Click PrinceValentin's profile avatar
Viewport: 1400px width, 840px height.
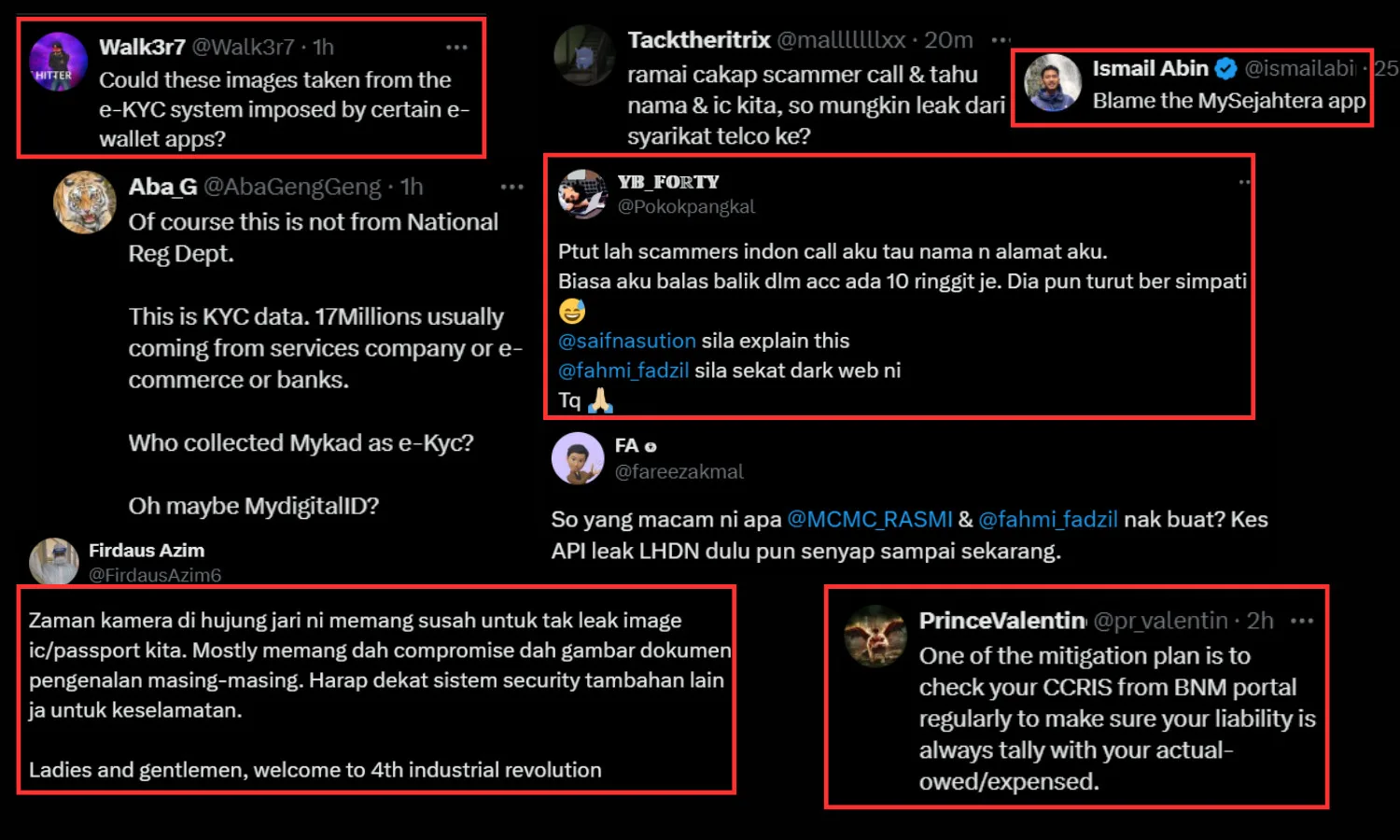click(x=875, y=636)
